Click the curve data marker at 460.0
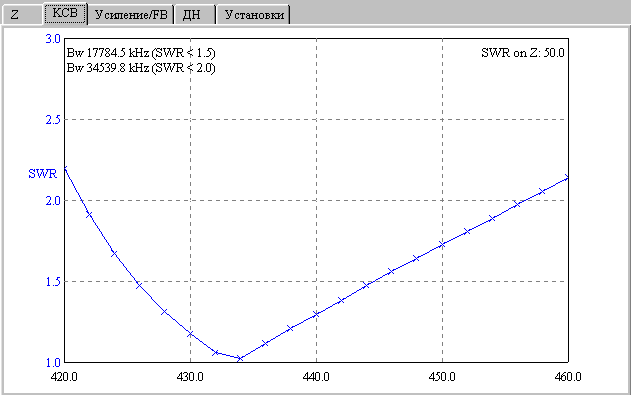 pyautogui.click(x=567, y=177)
